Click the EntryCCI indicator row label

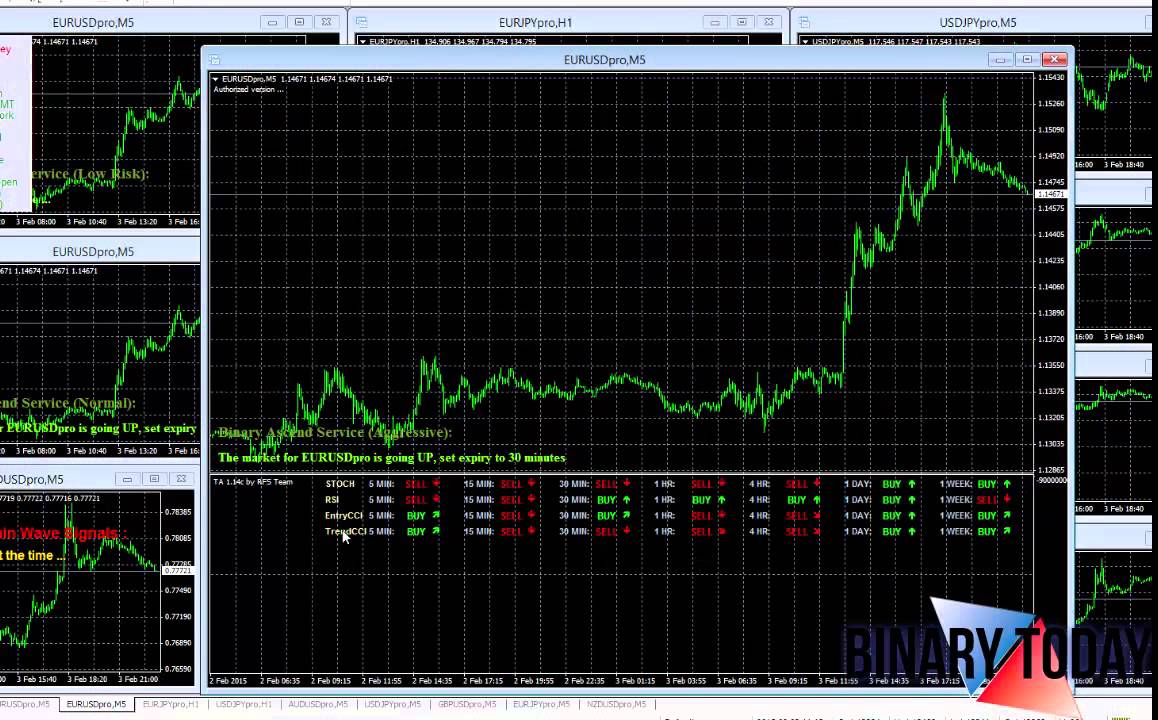coord(343,515)
